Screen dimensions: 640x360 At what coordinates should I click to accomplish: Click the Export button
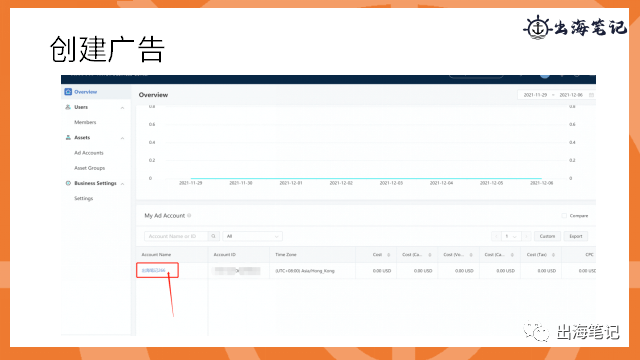point(576,236)
